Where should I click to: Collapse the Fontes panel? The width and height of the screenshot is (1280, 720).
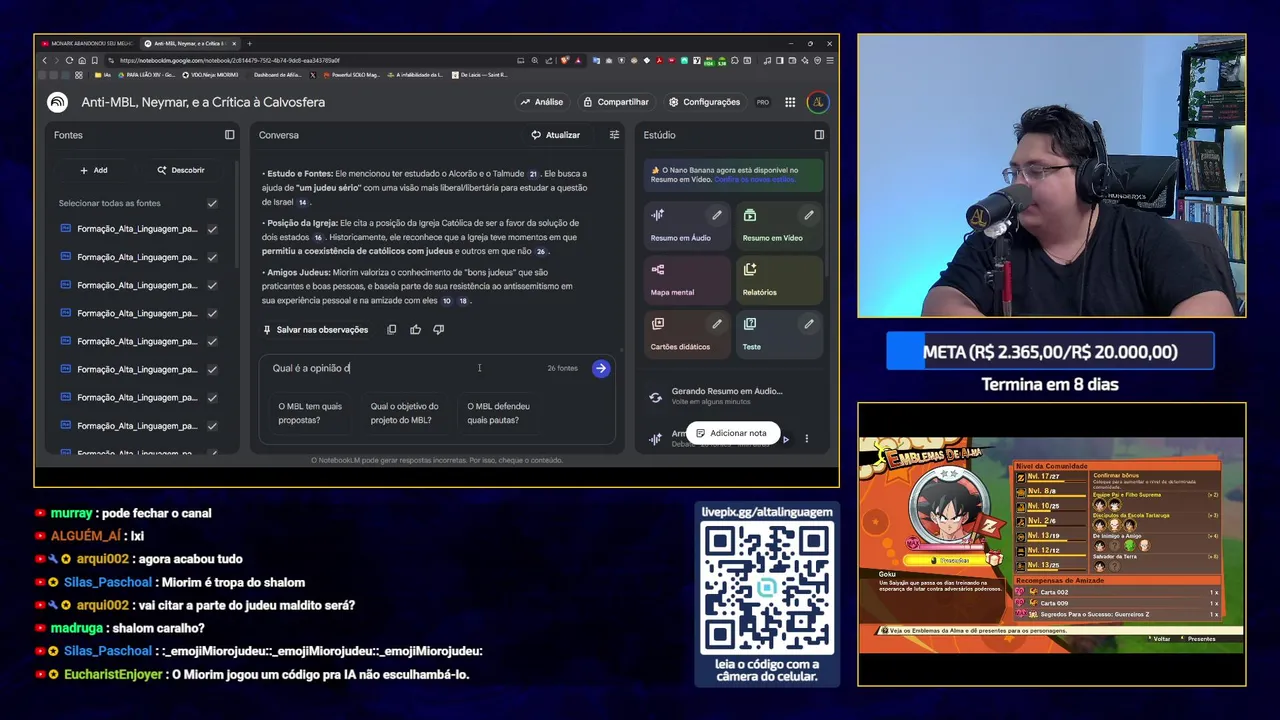tap(229, 135)
